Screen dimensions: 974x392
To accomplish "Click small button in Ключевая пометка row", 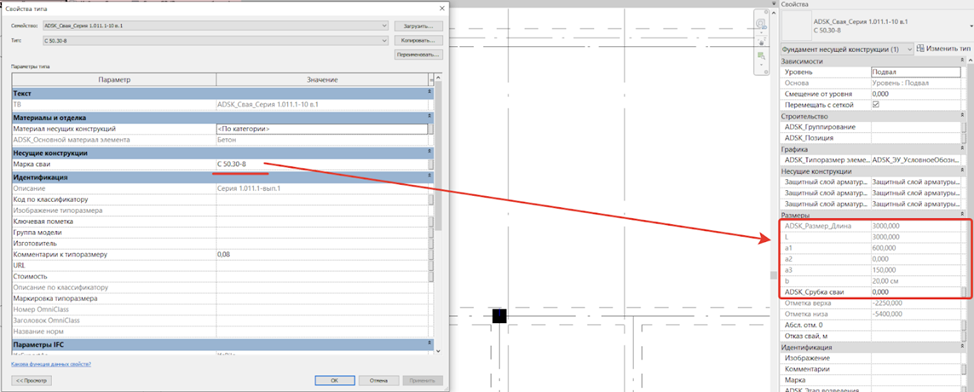I will (431, 222).
